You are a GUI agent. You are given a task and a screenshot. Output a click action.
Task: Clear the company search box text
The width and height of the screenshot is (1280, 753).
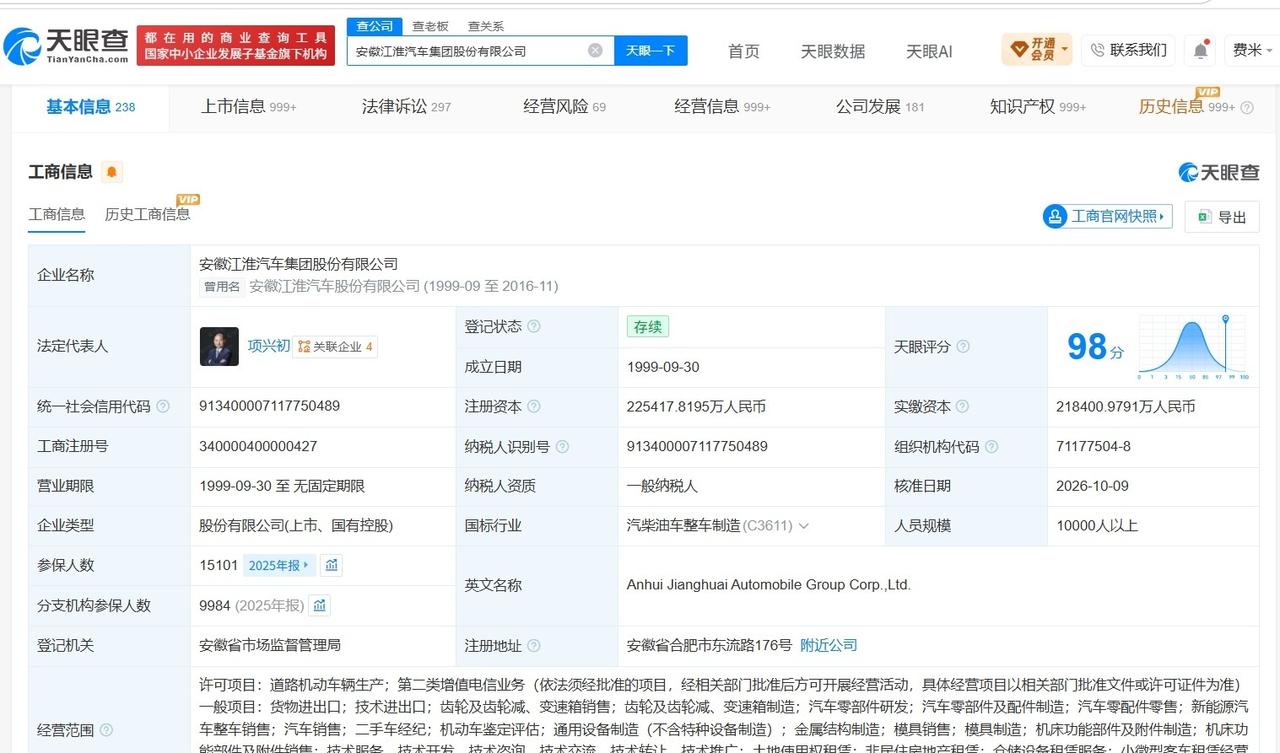(x=595, y=50)
